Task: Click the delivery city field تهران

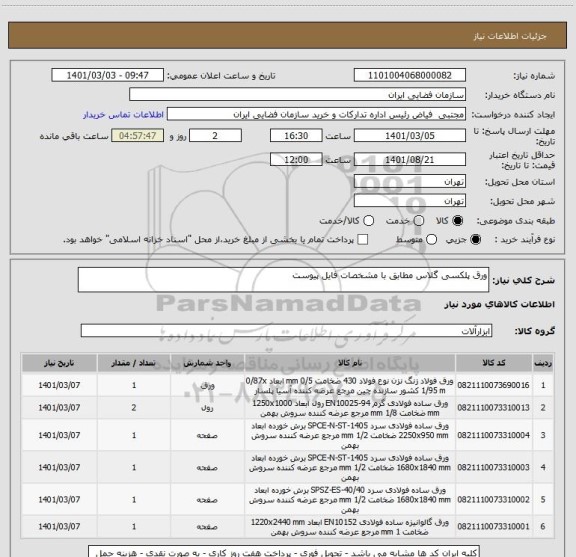Action: point(410,201)
